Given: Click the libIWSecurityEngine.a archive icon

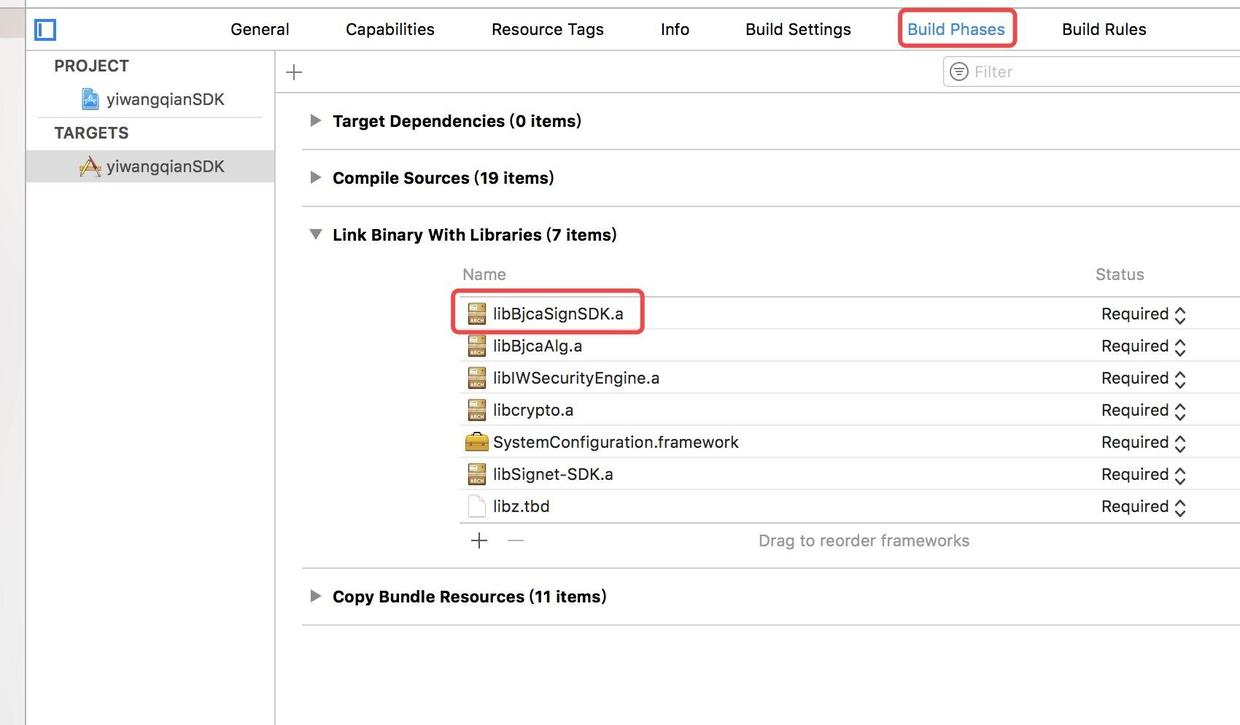Looking at the screenshot, I should [x=477, y=378].
